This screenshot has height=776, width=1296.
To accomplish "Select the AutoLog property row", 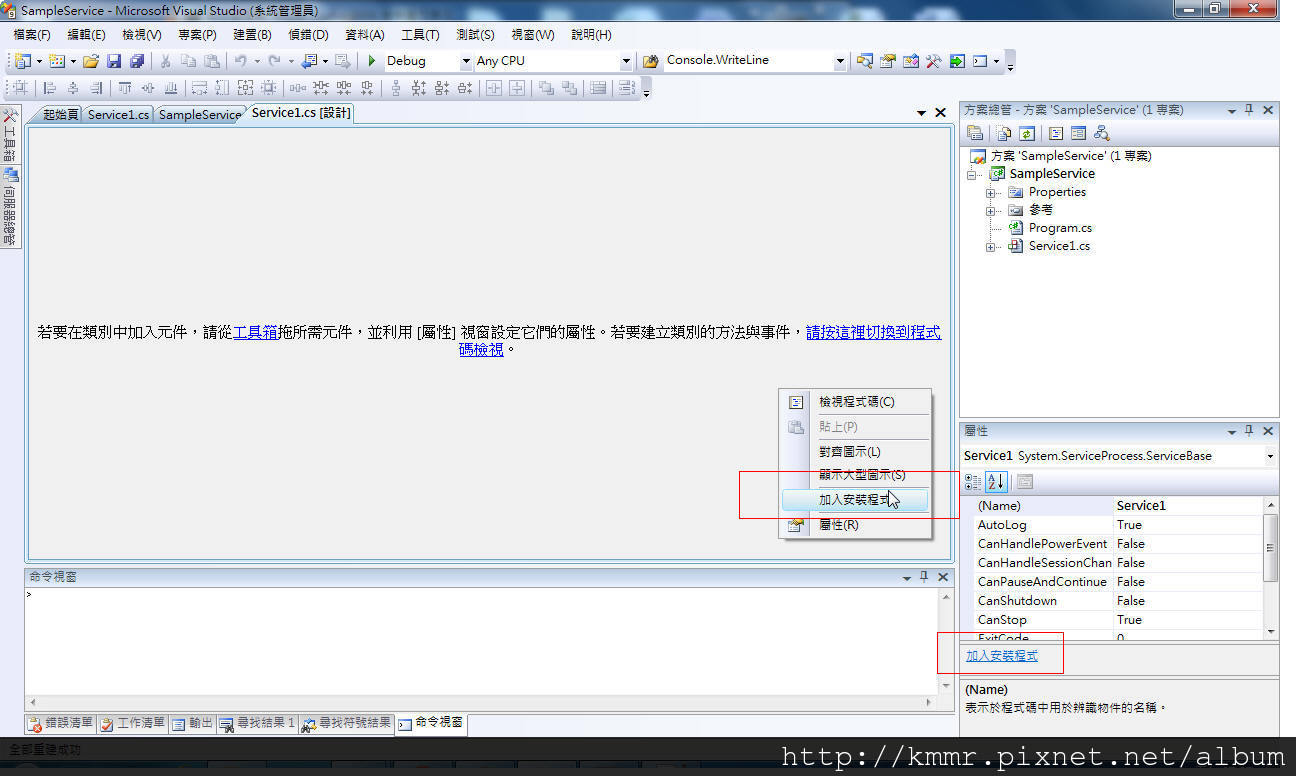I will click(1118, 525).
